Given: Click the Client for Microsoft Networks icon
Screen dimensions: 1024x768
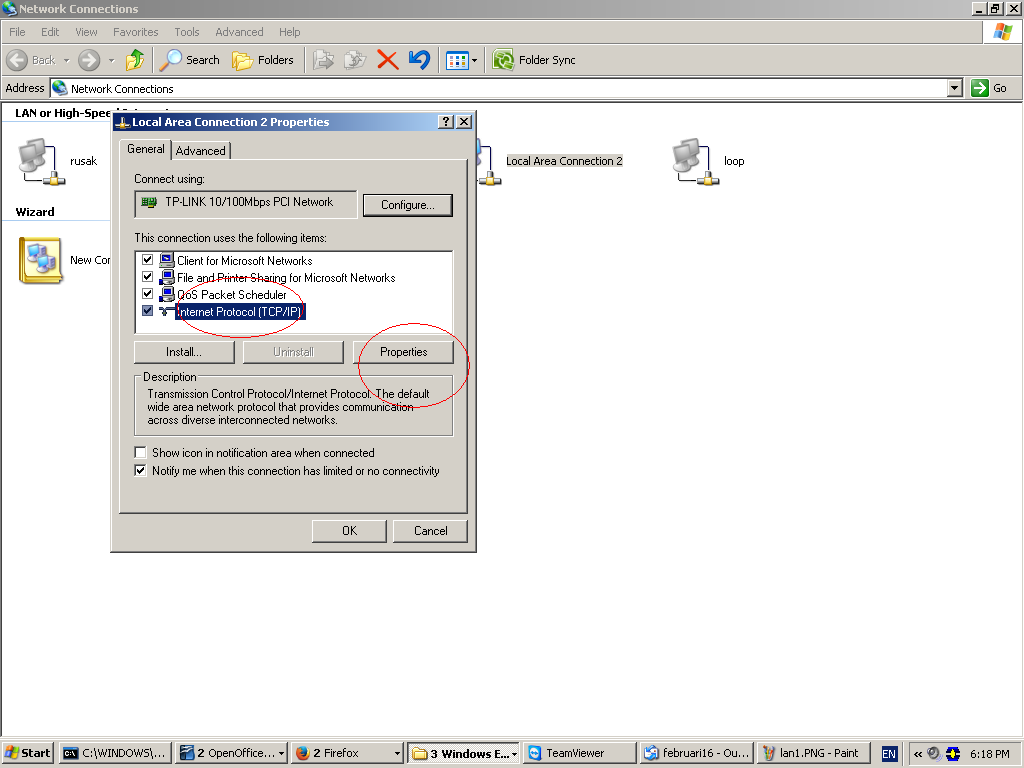Looking at the screenshot, I should tap(167, 260).
